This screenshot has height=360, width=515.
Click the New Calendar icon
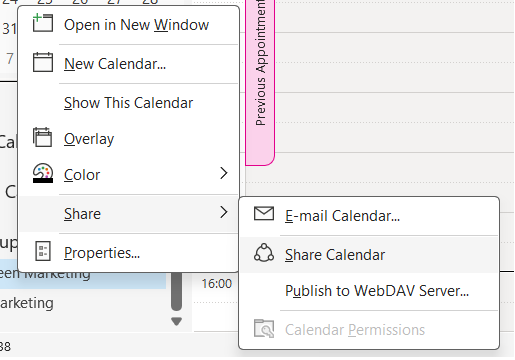point(43,62)
